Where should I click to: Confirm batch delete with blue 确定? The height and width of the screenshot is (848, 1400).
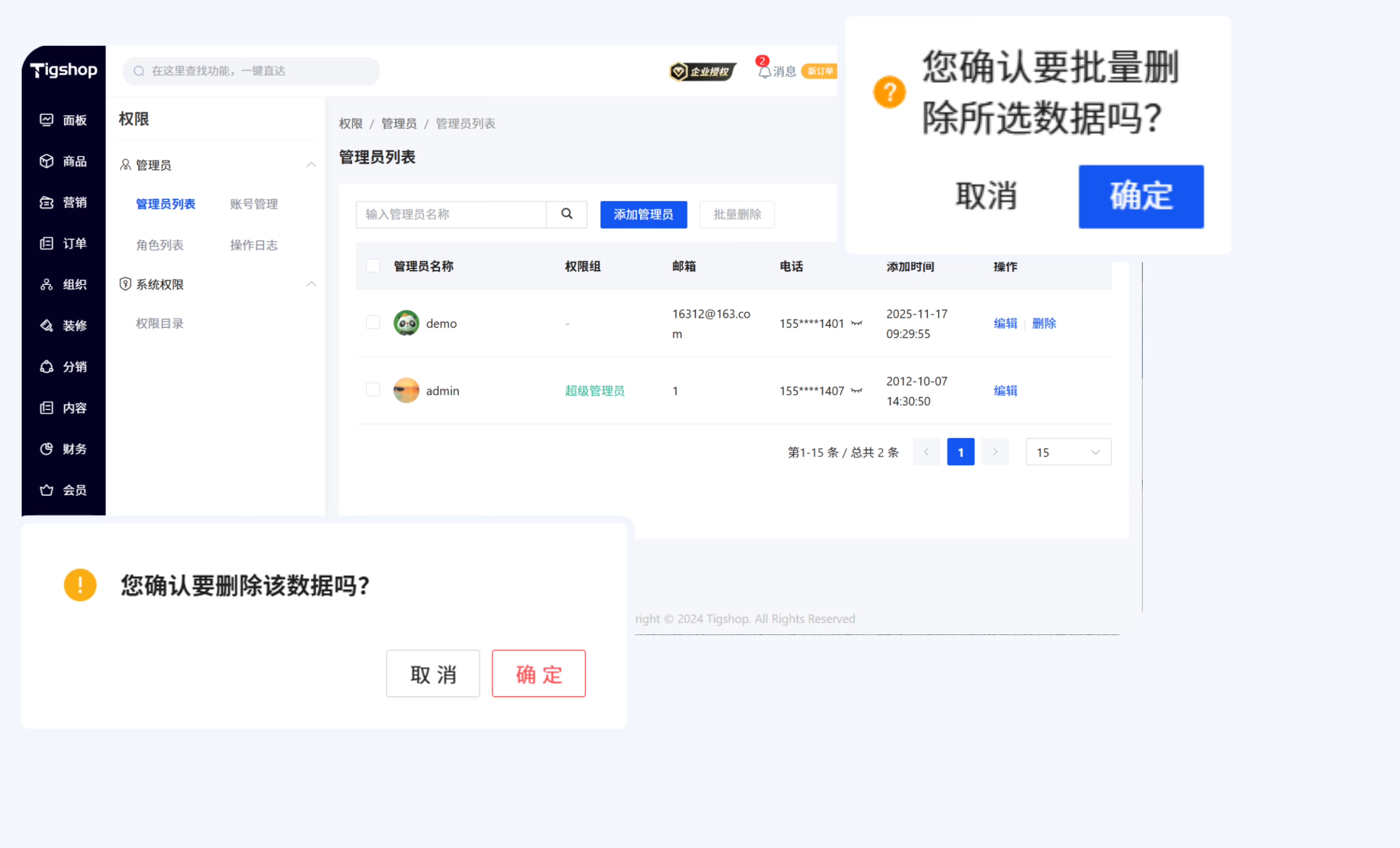coord(1141,197)
